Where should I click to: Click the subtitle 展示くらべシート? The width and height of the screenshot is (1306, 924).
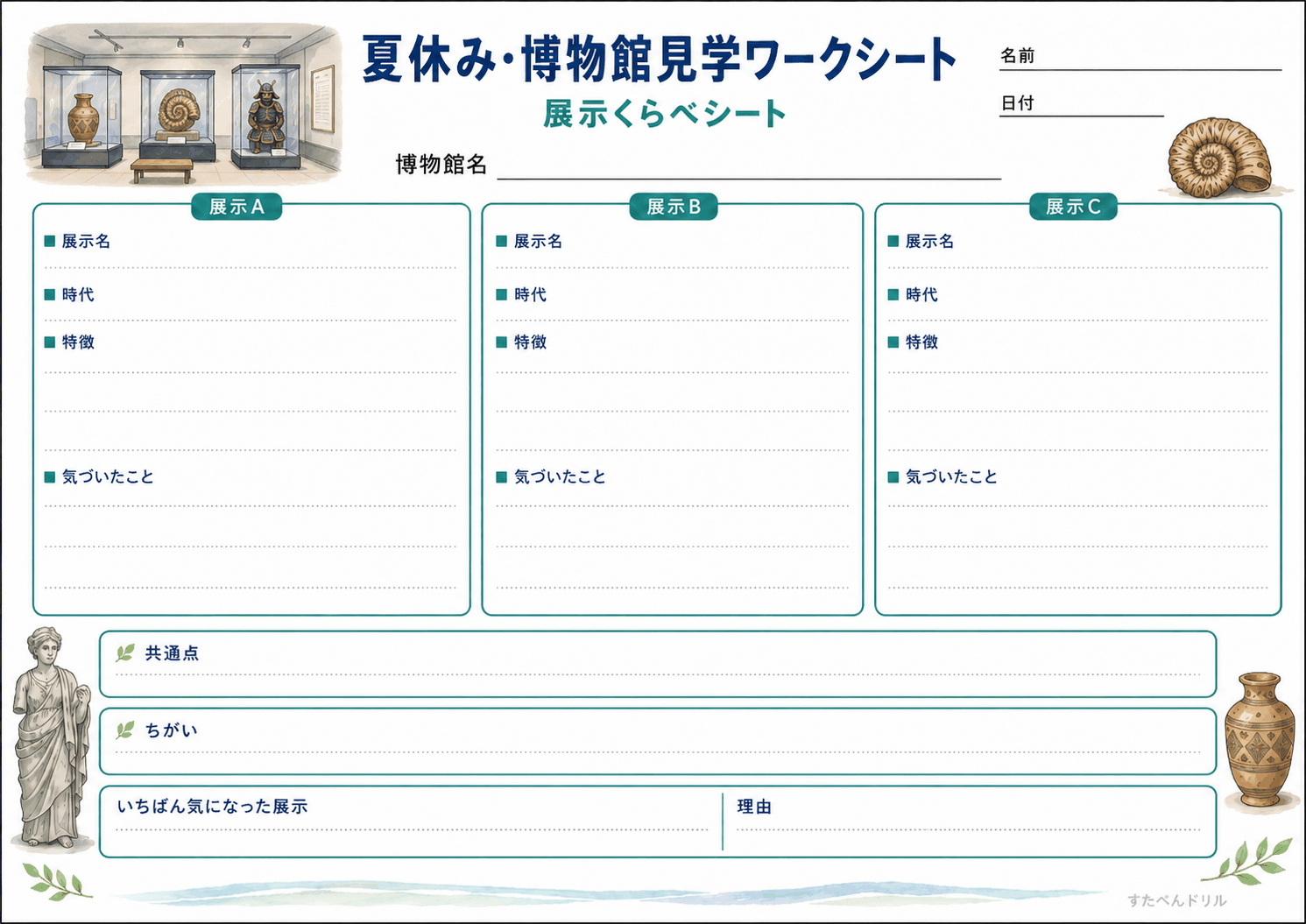664,114
